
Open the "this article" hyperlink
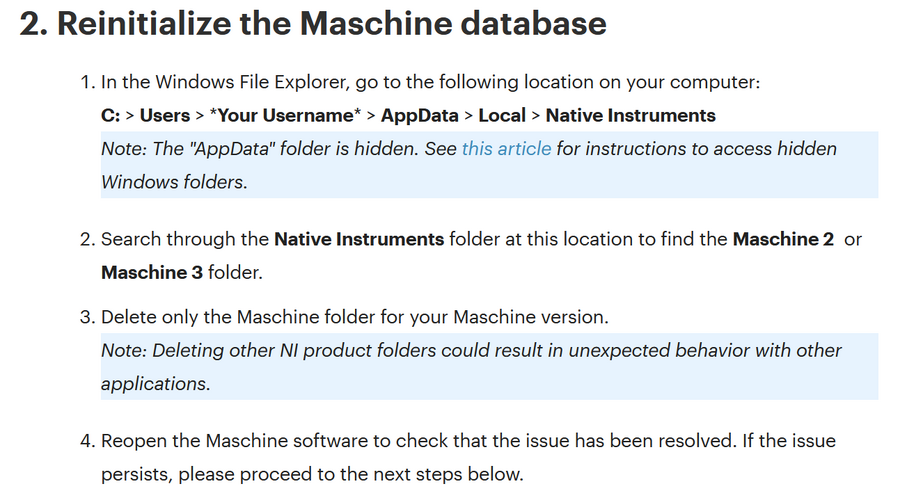506,149
